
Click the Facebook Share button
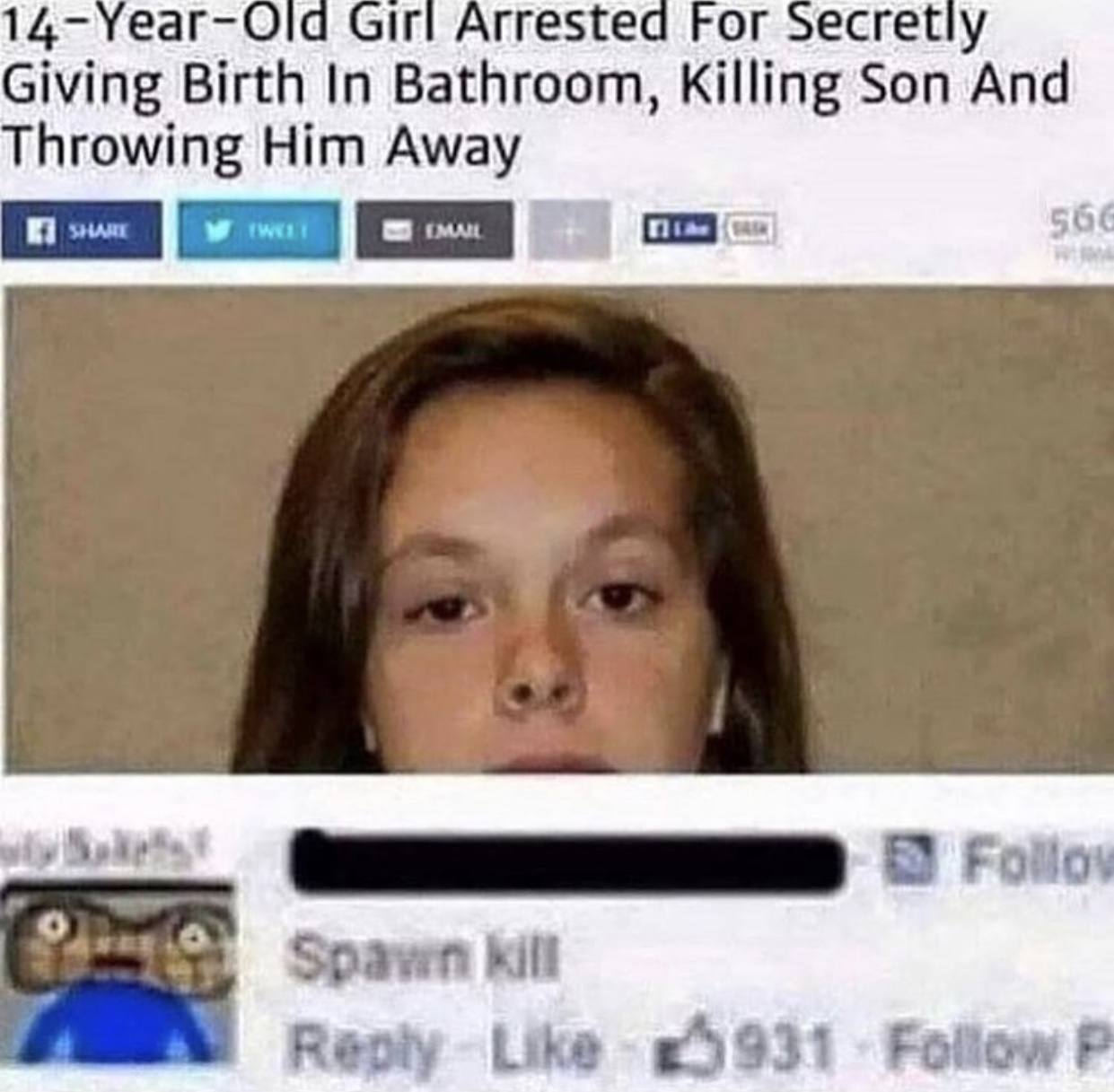[x=82, y=230]
